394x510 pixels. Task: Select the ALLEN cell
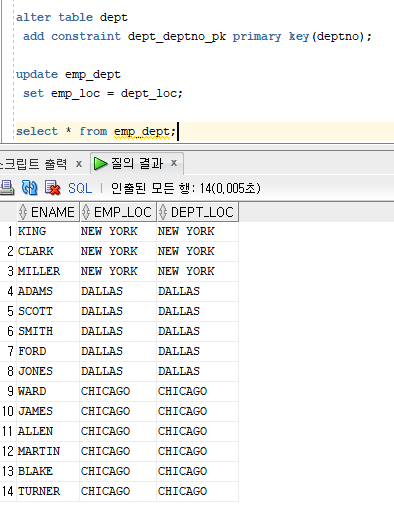pos(48,431)
